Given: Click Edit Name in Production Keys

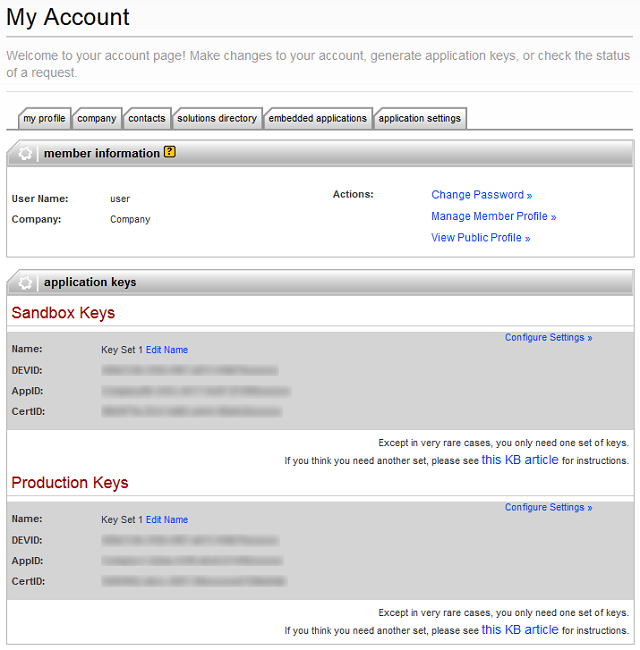Looking at the screenshot, I should [167, 520].
